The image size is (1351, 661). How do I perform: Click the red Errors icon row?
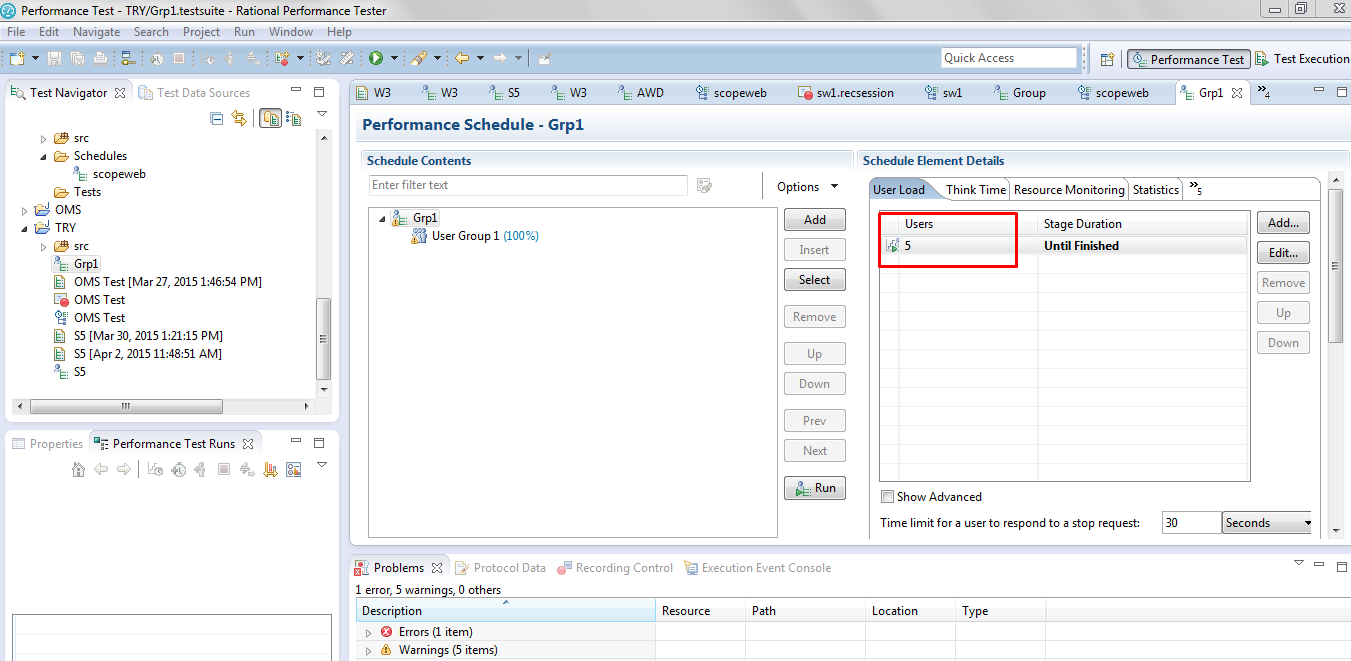coord(386,632)
